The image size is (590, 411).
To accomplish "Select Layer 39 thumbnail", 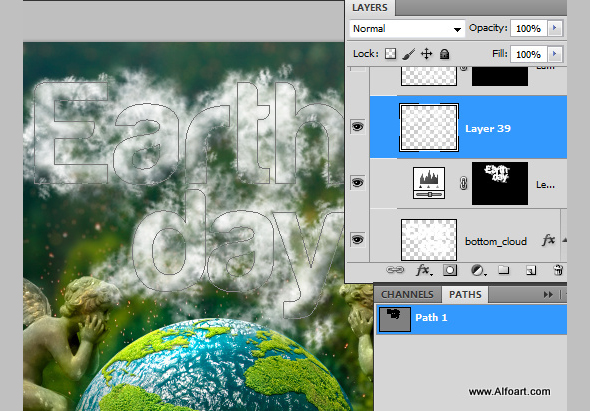I will click(429, 128).
